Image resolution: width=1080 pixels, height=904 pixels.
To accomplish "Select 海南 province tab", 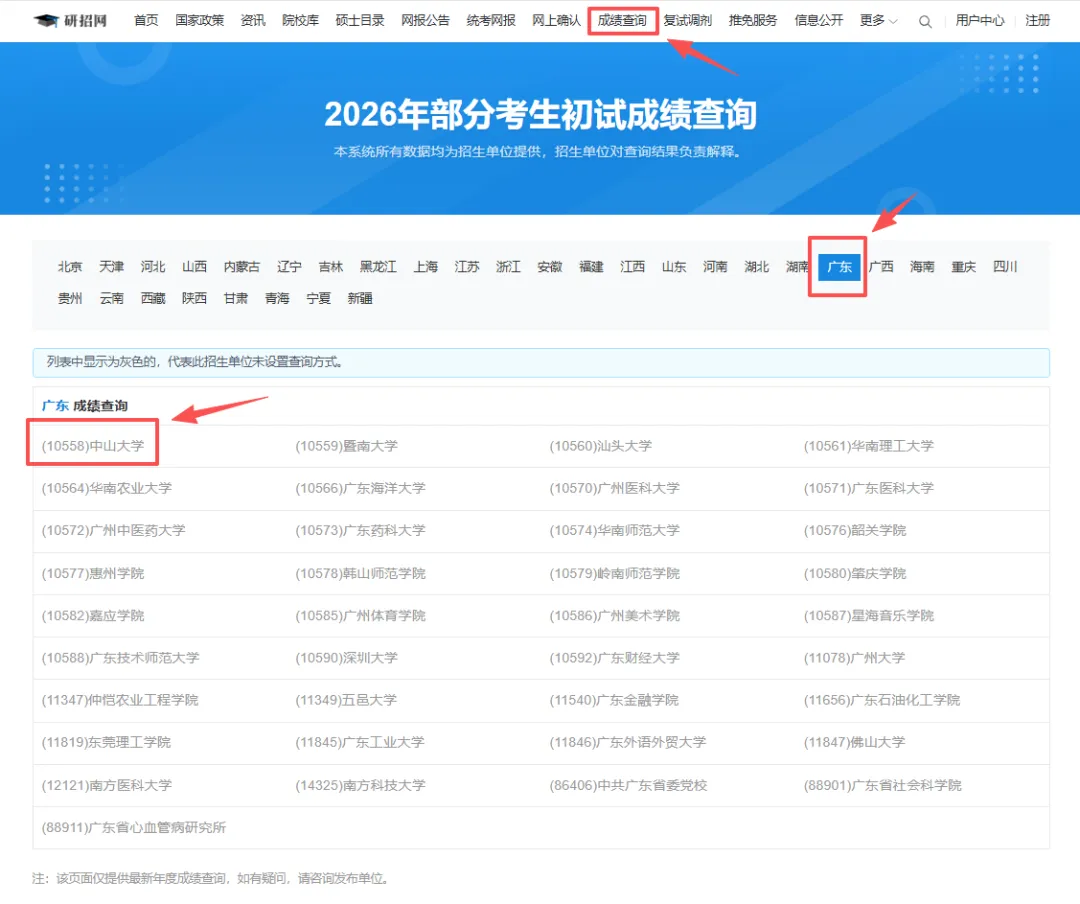I will coord(922,267).
